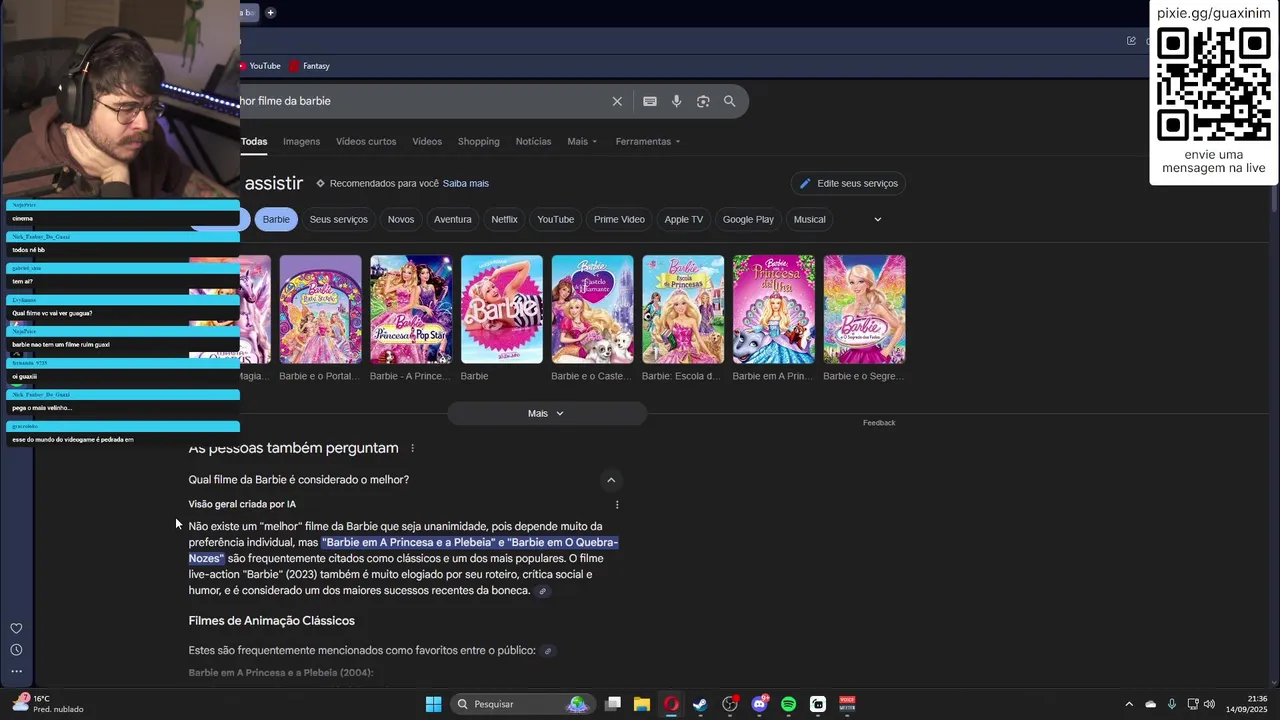
Task: Expand more movies with the Mais button
Action: coord(547,414)
